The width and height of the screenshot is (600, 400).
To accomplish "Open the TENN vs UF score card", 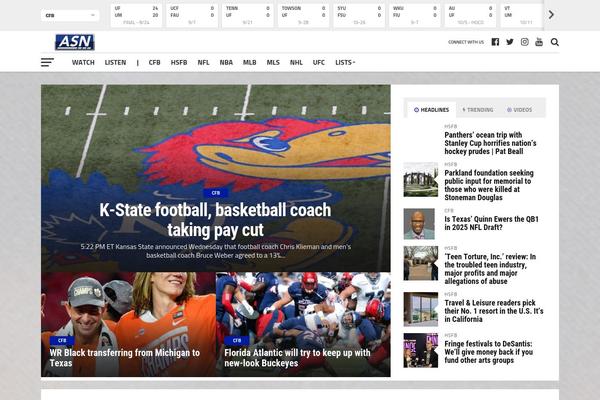I will (248, 16).
